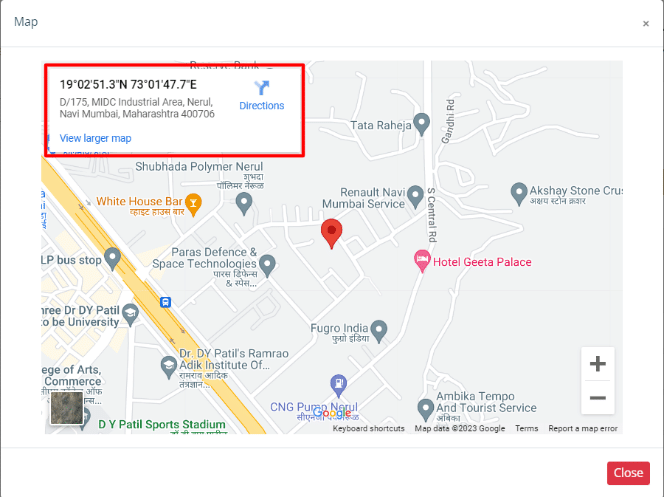Click the Directions arrow icon
This screenshot has height=497, width=664.
point(262,88)
